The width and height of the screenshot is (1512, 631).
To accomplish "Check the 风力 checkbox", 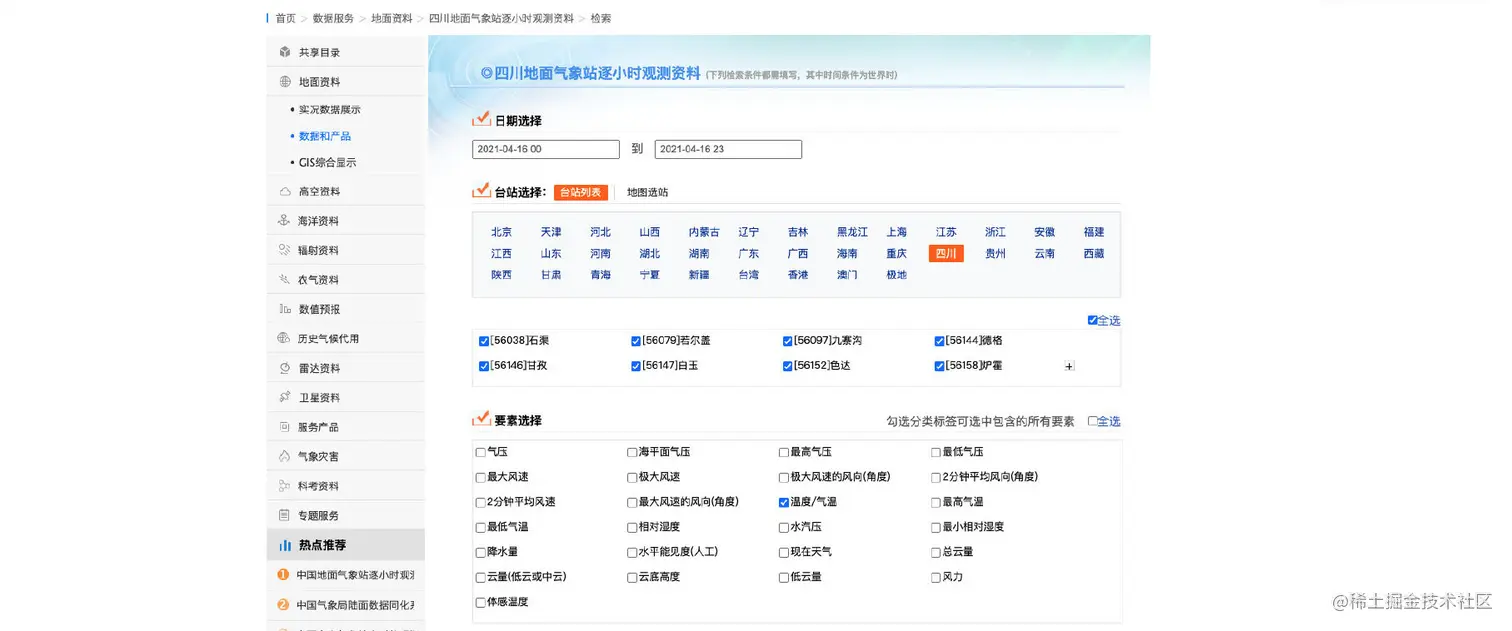I will [936, 577].
